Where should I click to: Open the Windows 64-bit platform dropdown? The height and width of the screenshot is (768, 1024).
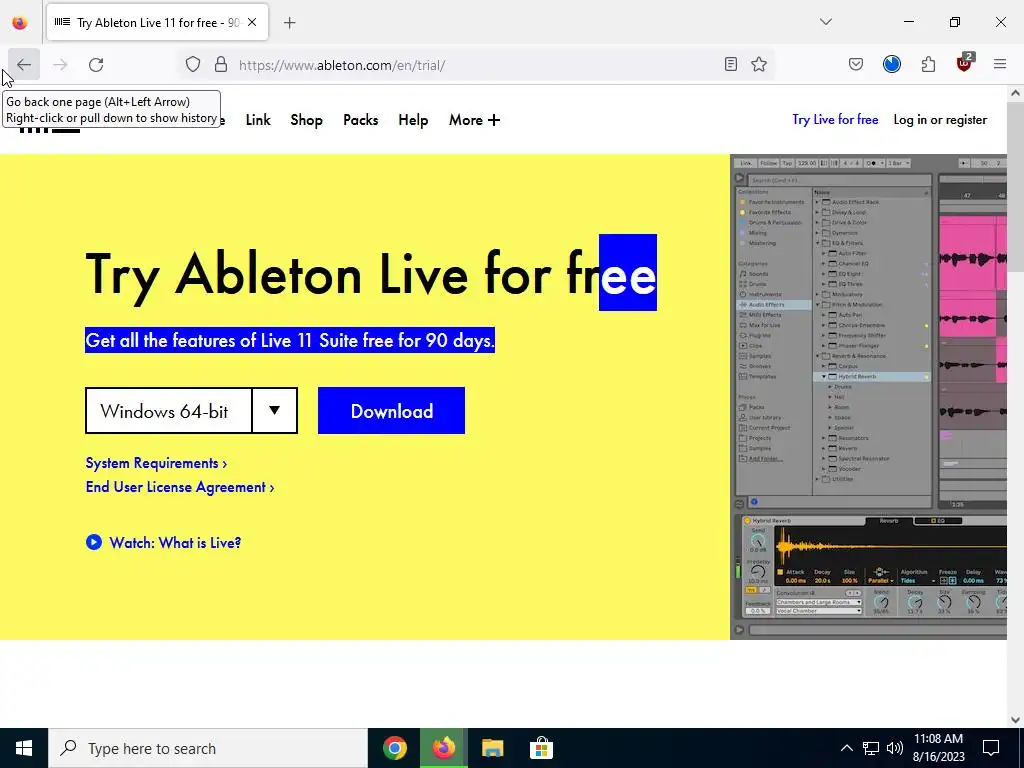coord(191,411)
